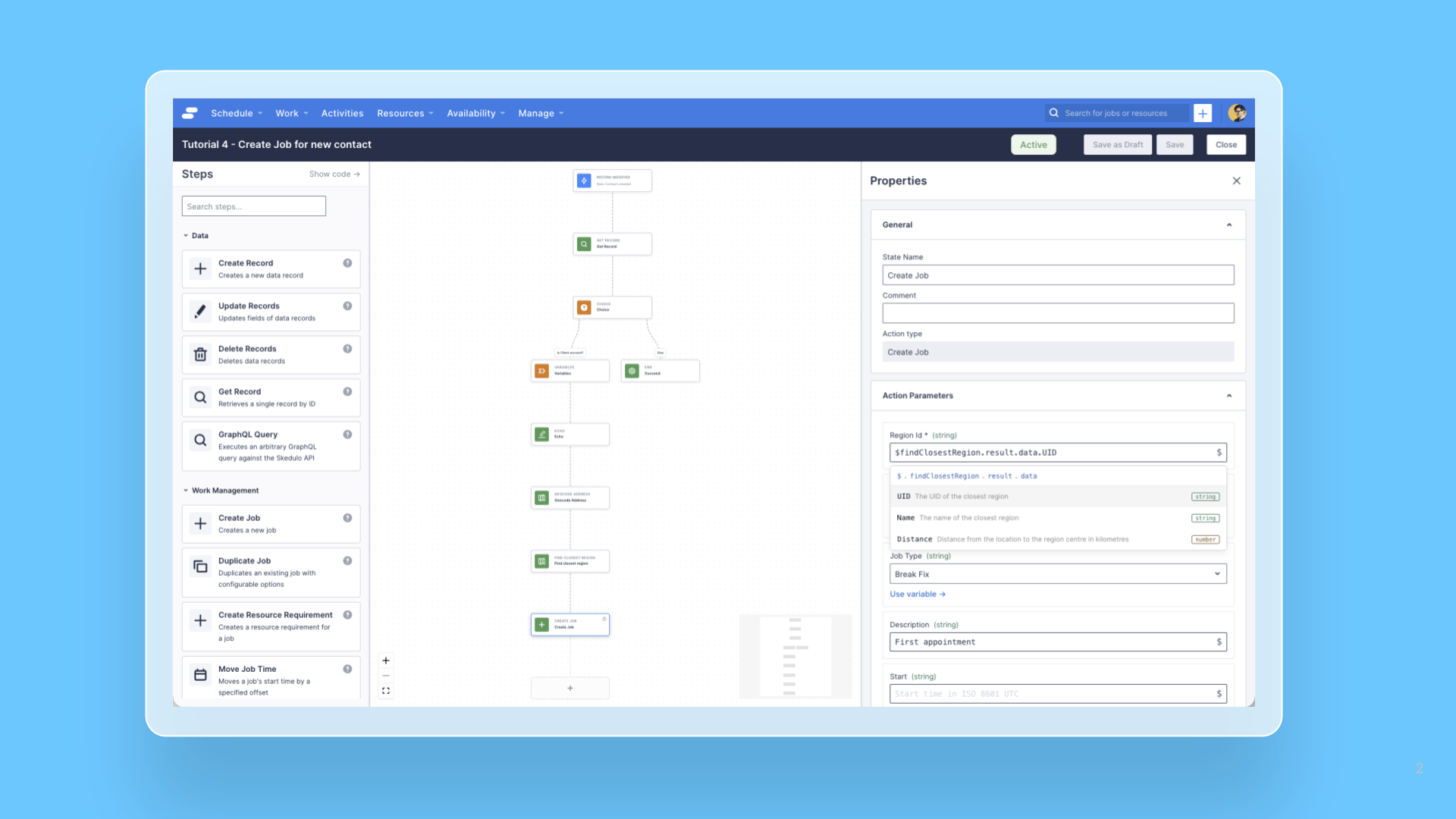The width and height of the screenshot is (1456, 819).
Task: Open the Availability menu
Action: point(475,114)
